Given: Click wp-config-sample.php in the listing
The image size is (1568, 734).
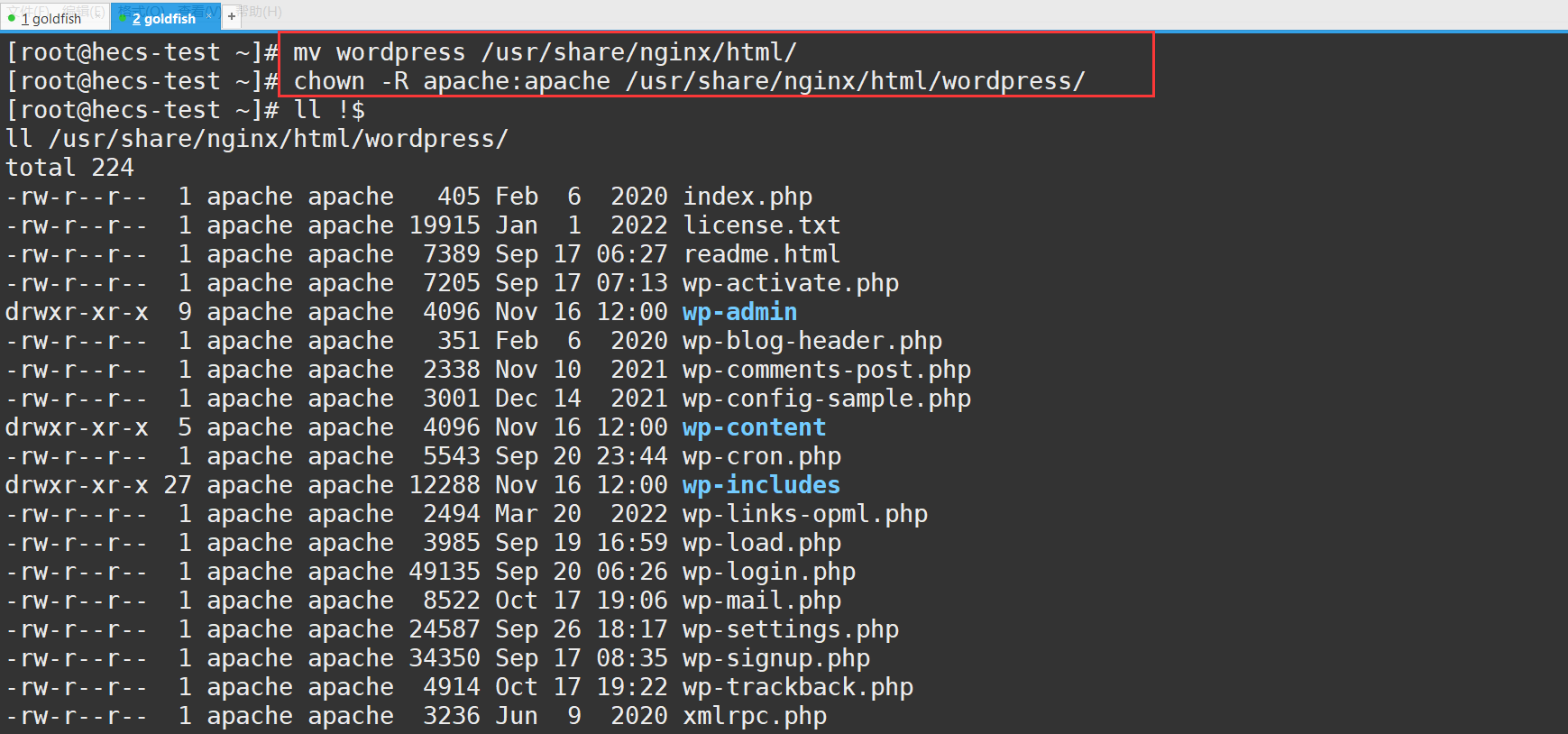Looking at the screenshot, I should point(826,399).
